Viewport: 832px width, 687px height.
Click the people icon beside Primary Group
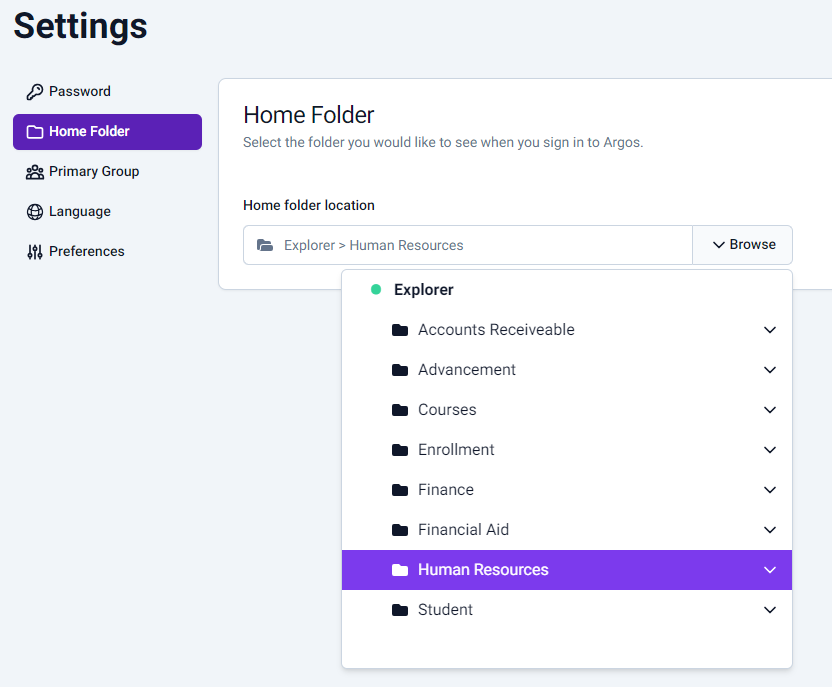click(35, 172)
